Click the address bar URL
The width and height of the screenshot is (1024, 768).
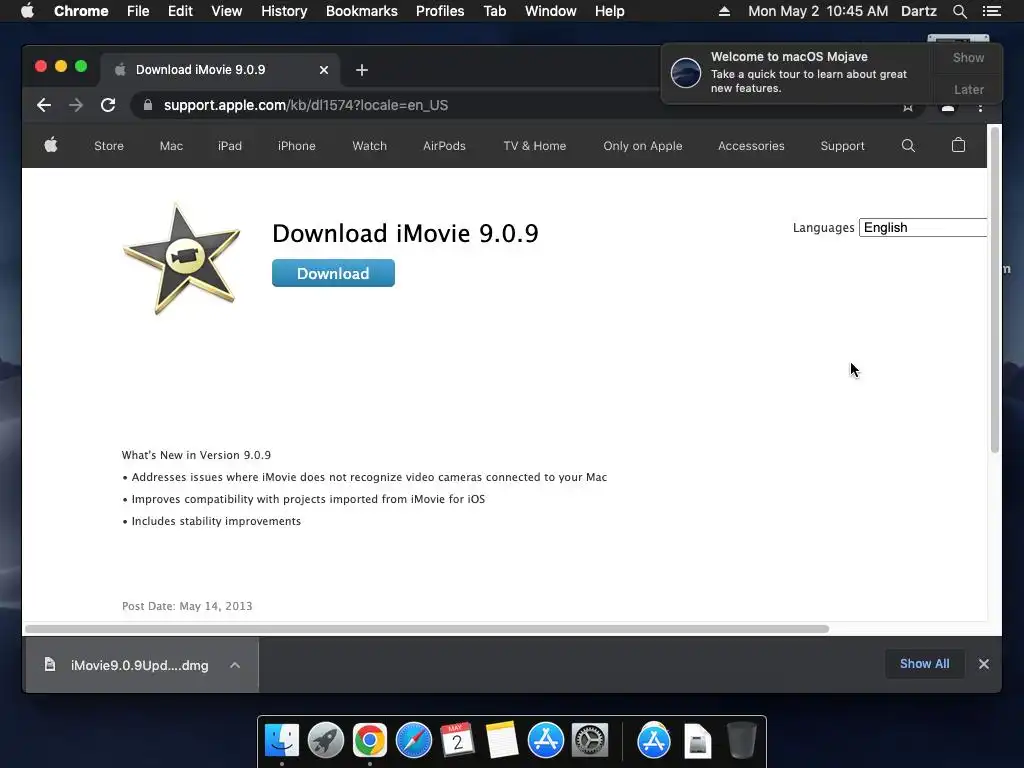(x=306, y=105)
